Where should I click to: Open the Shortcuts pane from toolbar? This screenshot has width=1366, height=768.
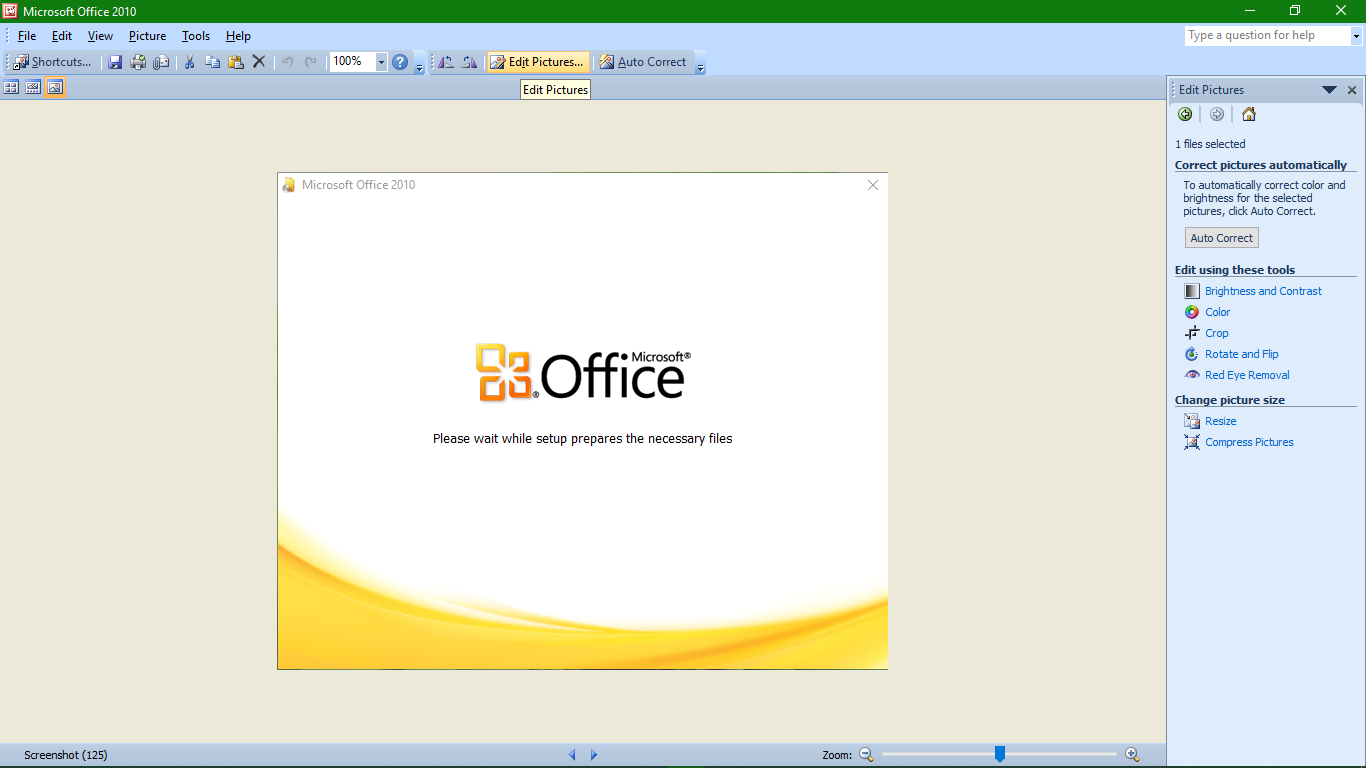52,62
